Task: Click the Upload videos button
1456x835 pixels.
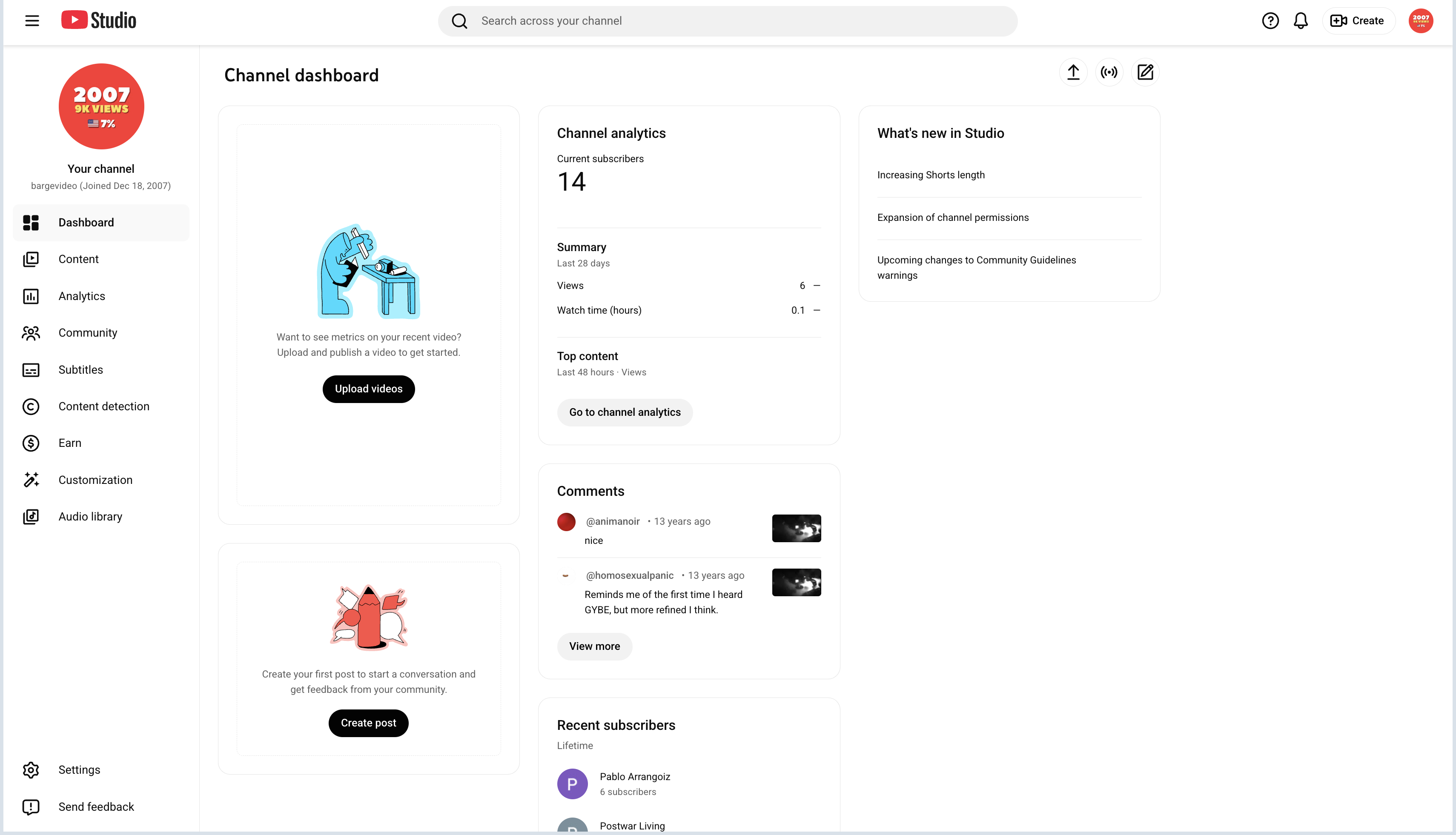Action: coord(368,389)
